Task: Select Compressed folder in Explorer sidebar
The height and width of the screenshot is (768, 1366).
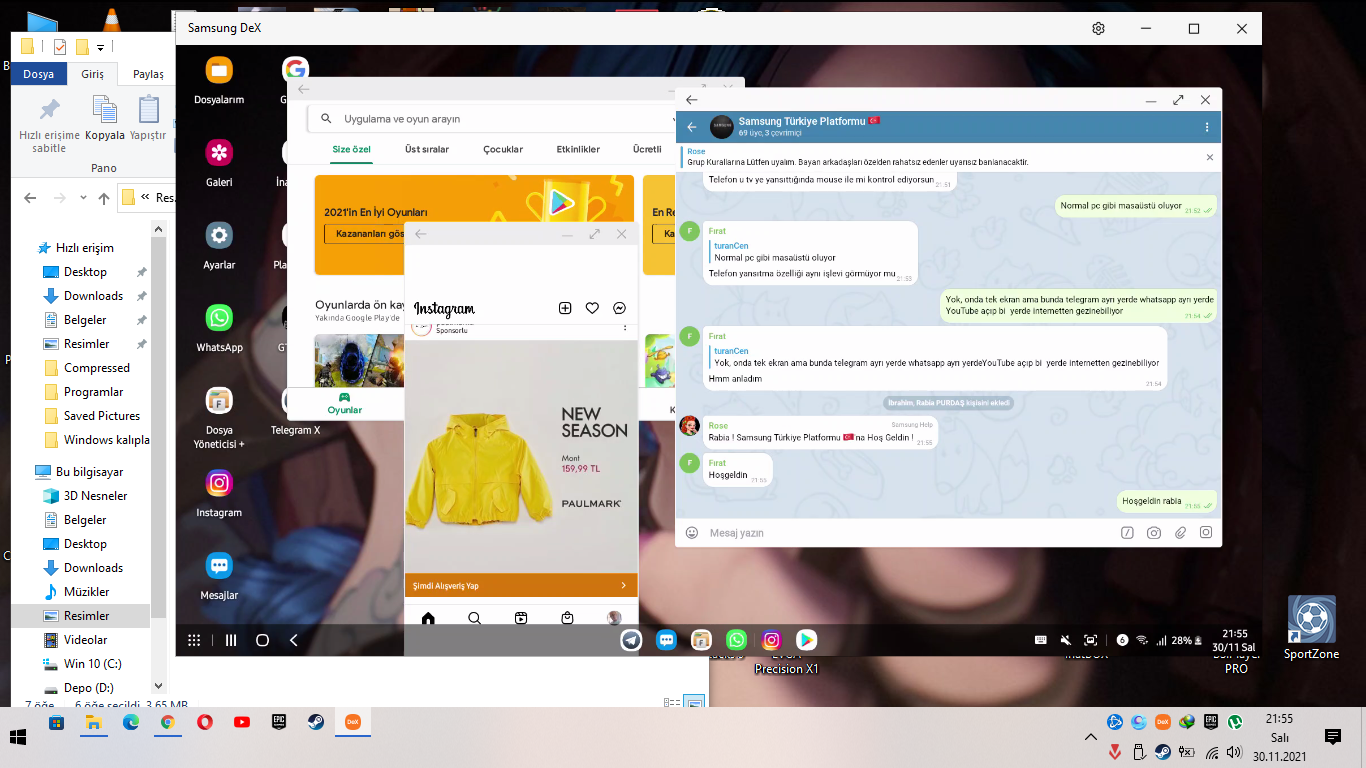Action: (96, 368)
